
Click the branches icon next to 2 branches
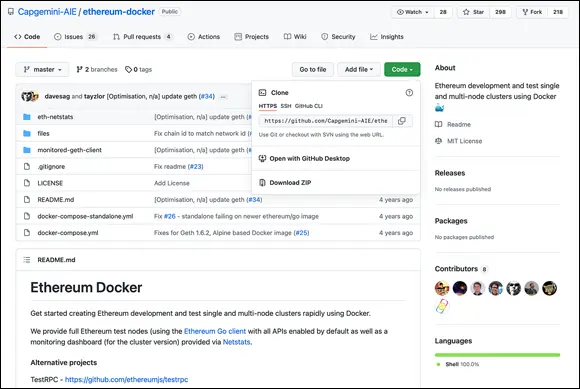(x=79, y=70)
